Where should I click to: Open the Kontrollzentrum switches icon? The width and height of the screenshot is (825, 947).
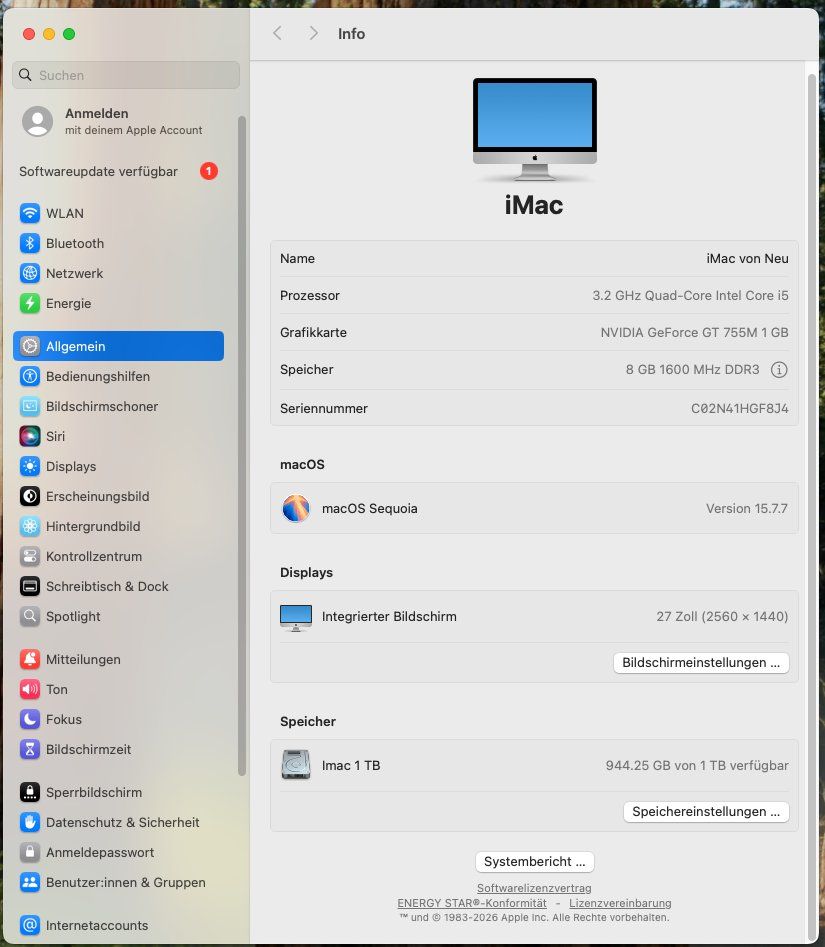30,556
